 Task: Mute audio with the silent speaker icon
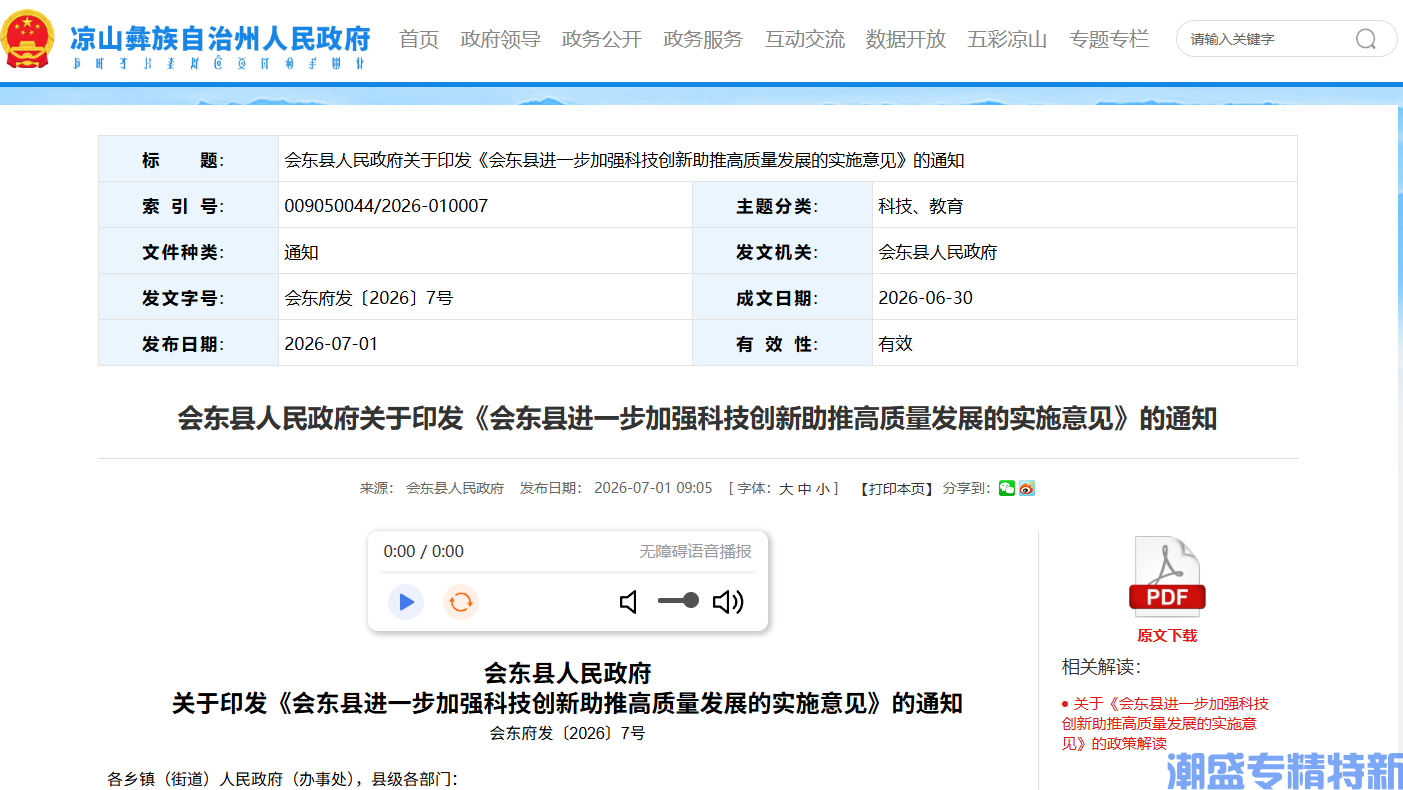629,602
